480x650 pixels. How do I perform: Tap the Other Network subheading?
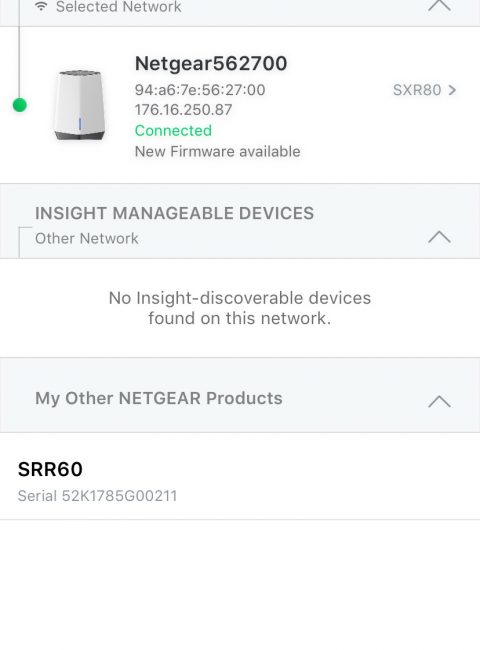pyautogui.click(x=87, y=238)
